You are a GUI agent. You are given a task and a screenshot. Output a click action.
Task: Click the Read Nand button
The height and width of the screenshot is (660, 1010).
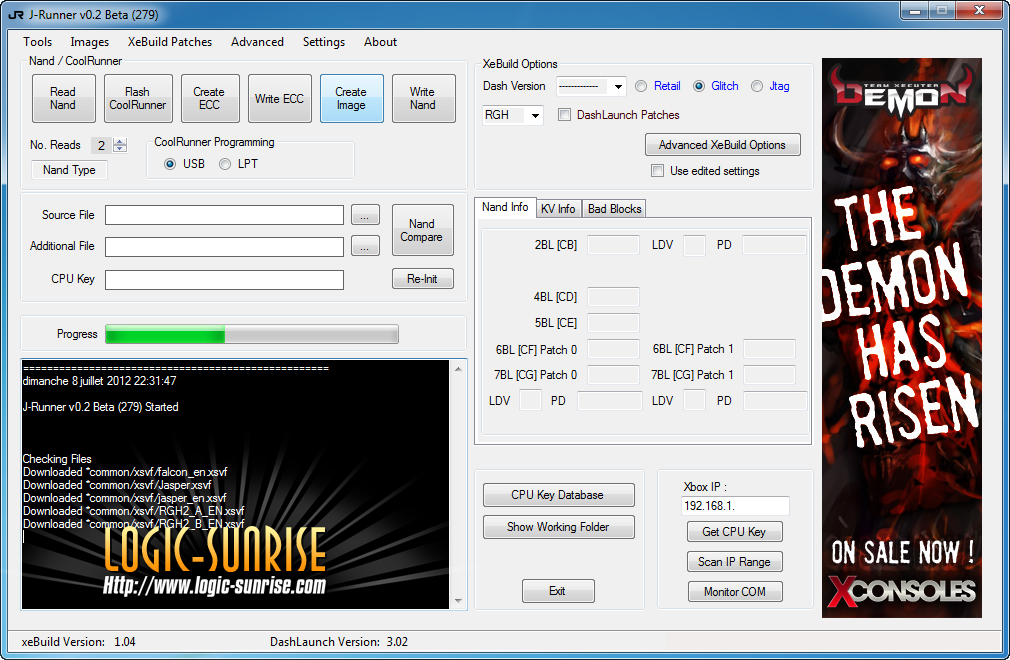[x=63, y=98]
